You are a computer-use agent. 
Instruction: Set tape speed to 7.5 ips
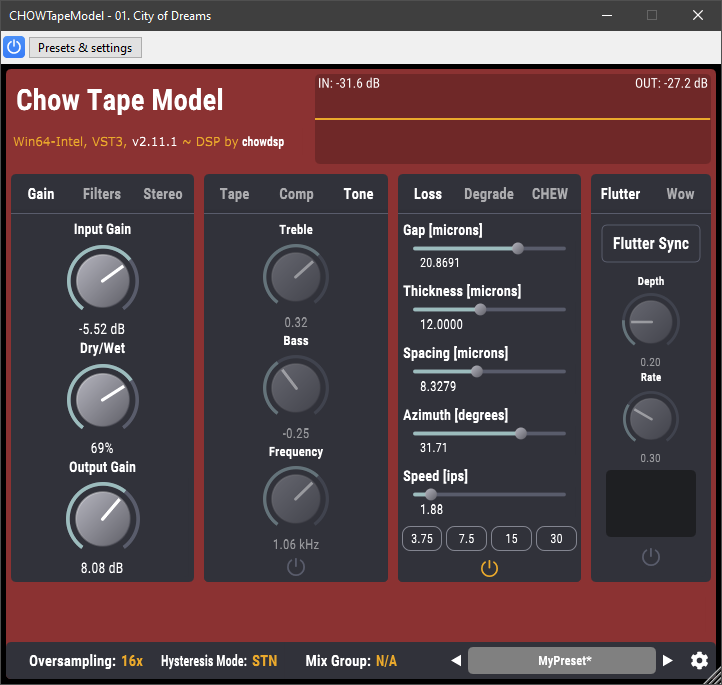(466, 539)
